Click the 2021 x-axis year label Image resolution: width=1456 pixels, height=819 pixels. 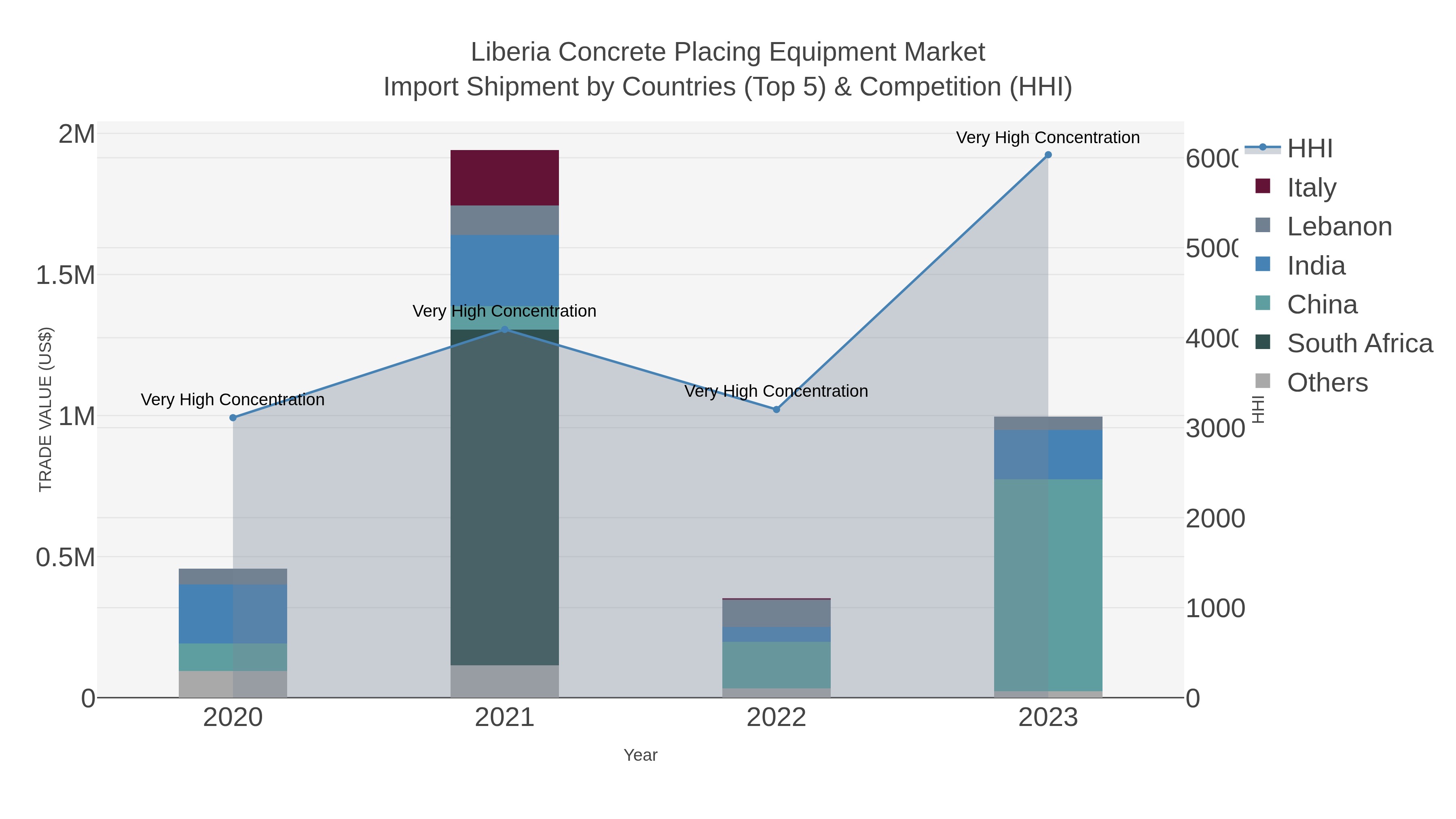pyautogui.click(x=505, y=718)
